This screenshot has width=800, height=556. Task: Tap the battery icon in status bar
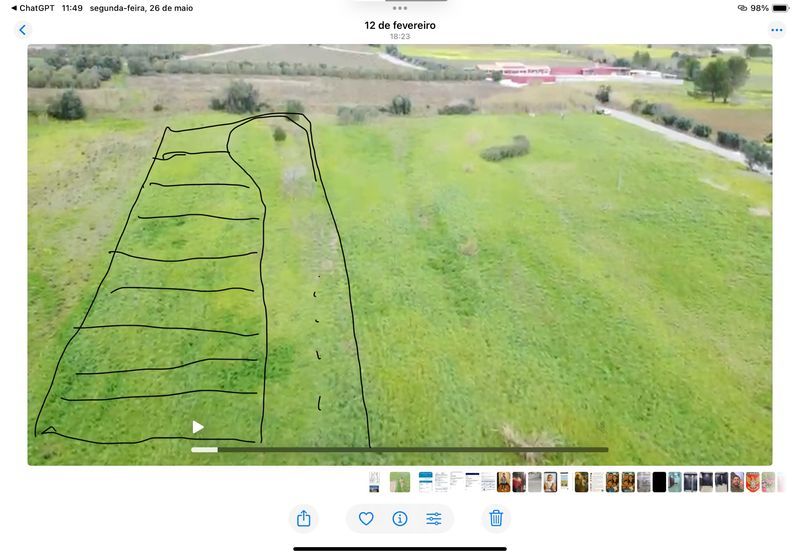[x=780, y=8]
